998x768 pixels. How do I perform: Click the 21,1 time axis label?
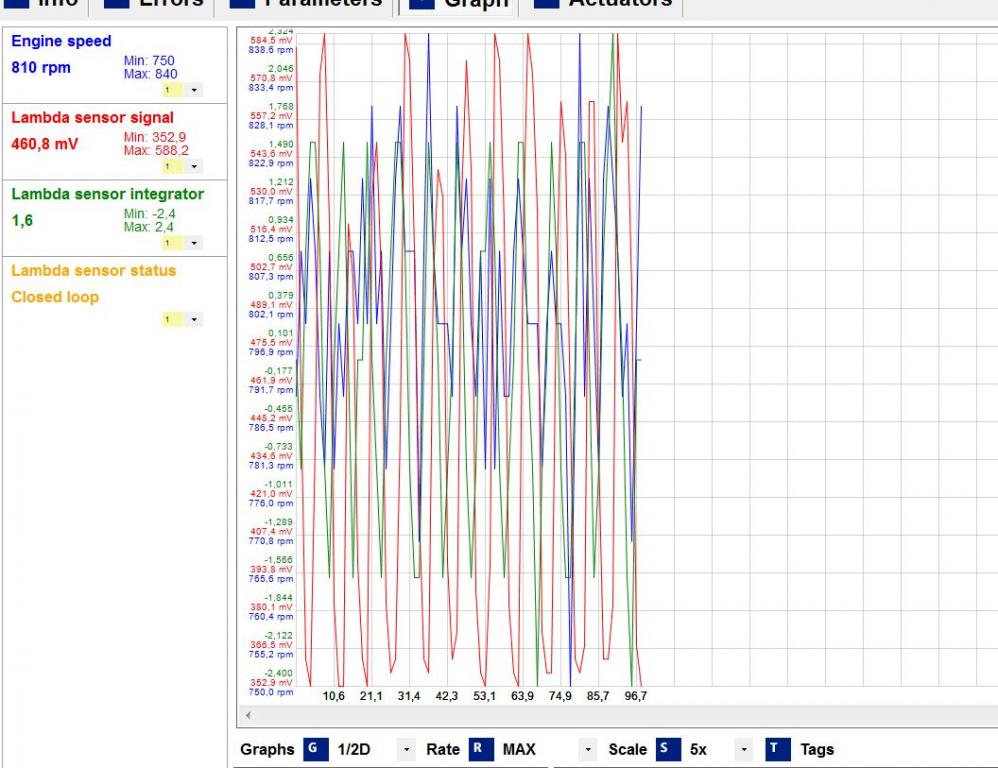(x=371, y=696)
